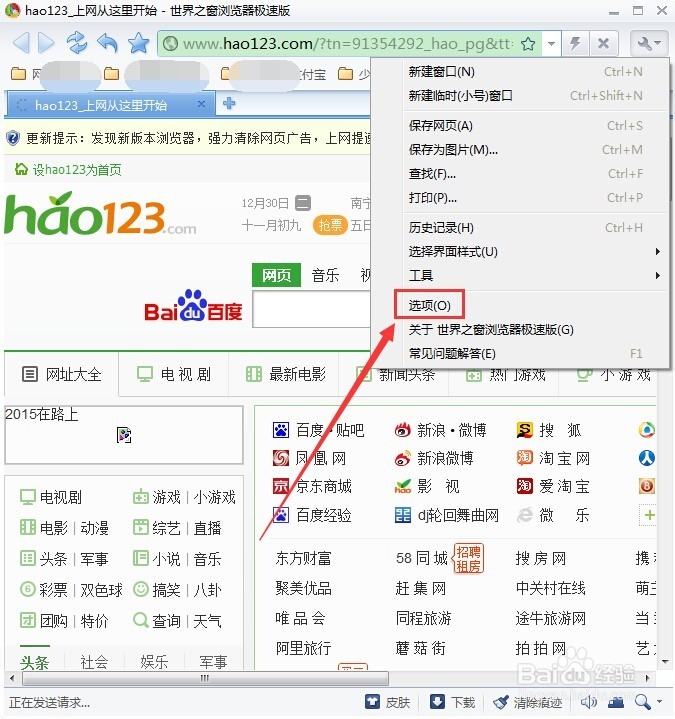The image size is (675, 719).
Task: Click the hao123 logo
Action: (x=100, y=215)
